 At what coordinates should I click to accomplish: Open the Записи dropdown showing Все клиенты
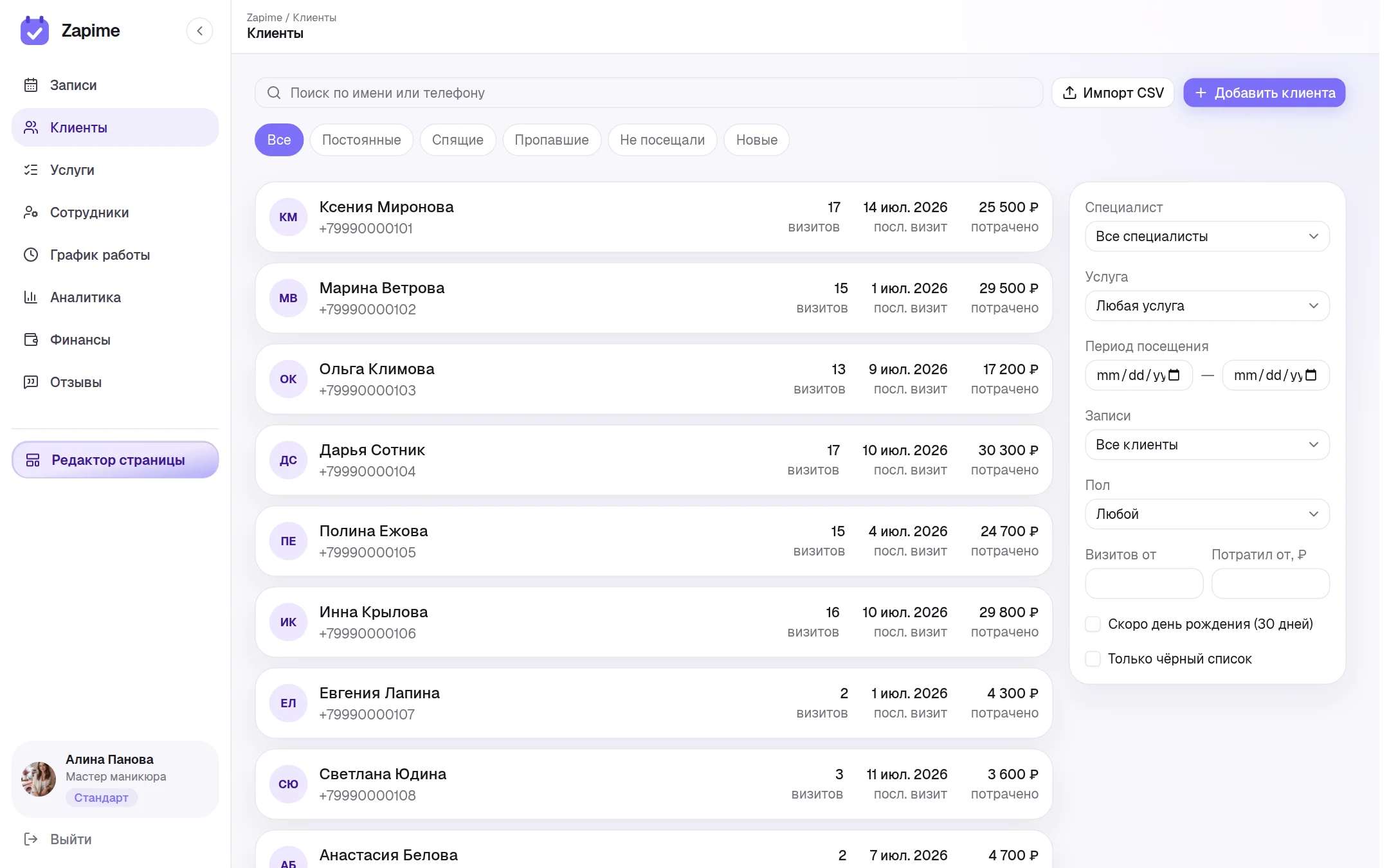[1207, 444]
